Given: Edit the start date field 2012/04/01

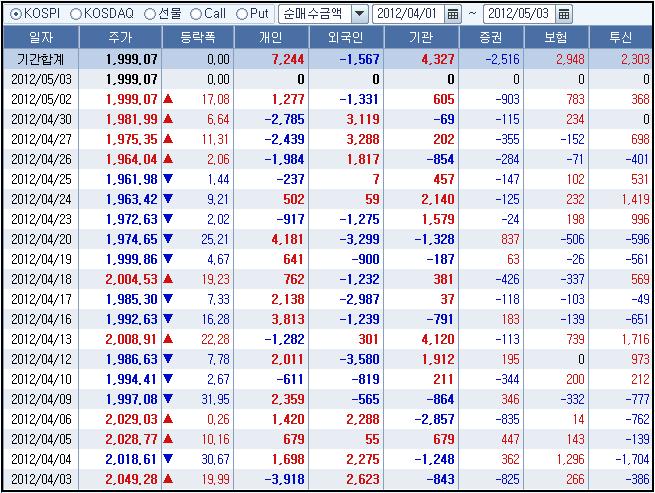Looking at the screenshot, I should coord(407,14).
